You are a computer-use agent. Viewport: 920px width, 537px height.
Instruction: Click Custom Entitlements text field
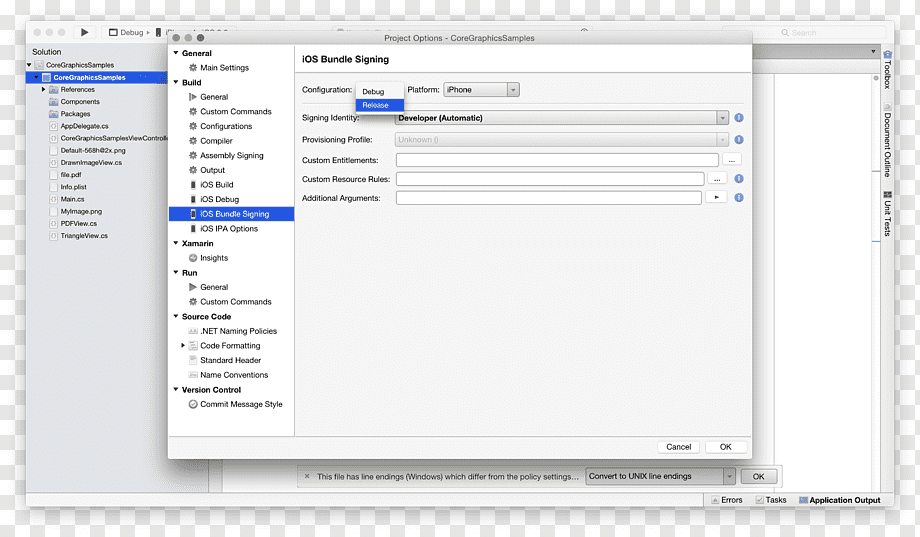pos(557,160)
